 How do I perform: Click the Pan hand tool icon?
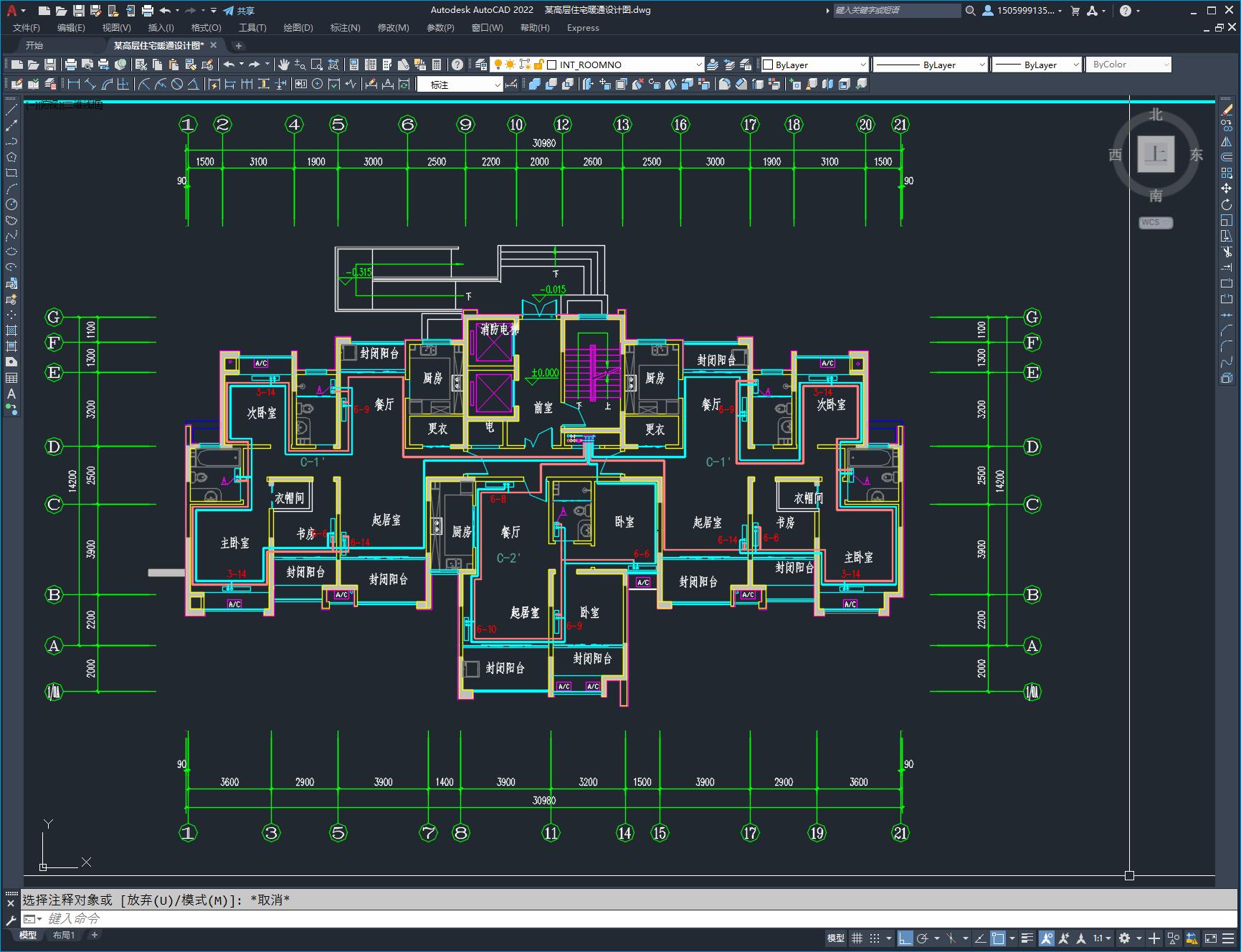tap(284, 65)
